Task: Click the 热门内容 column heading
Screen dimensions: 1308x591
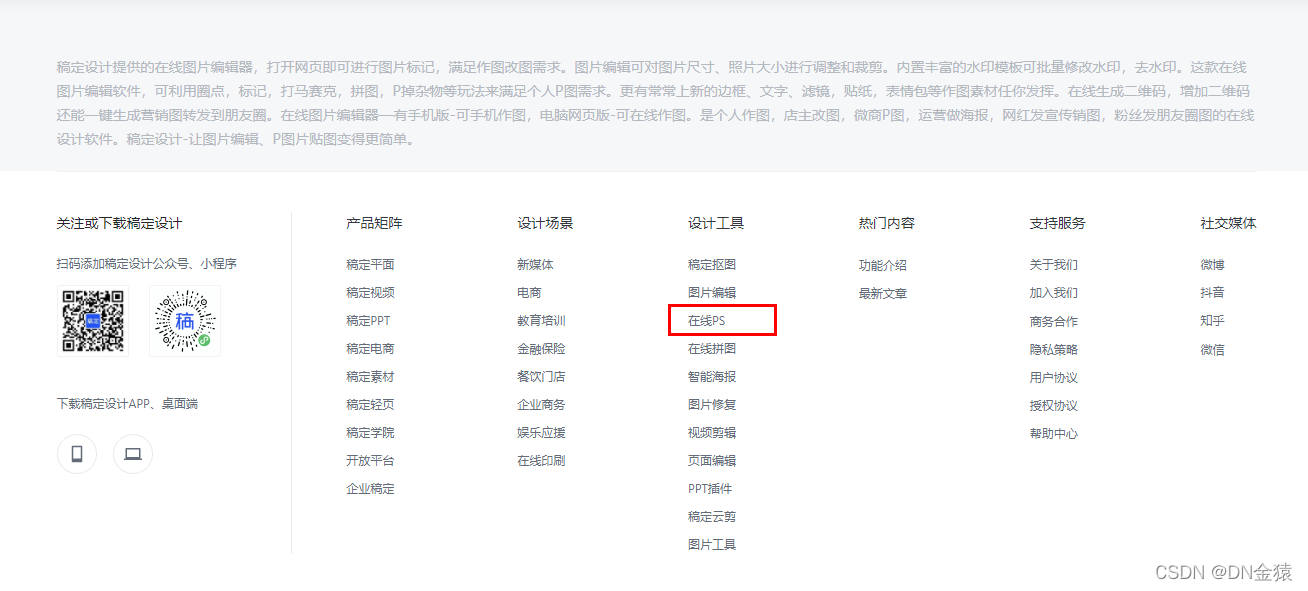Action: point(888,224)
